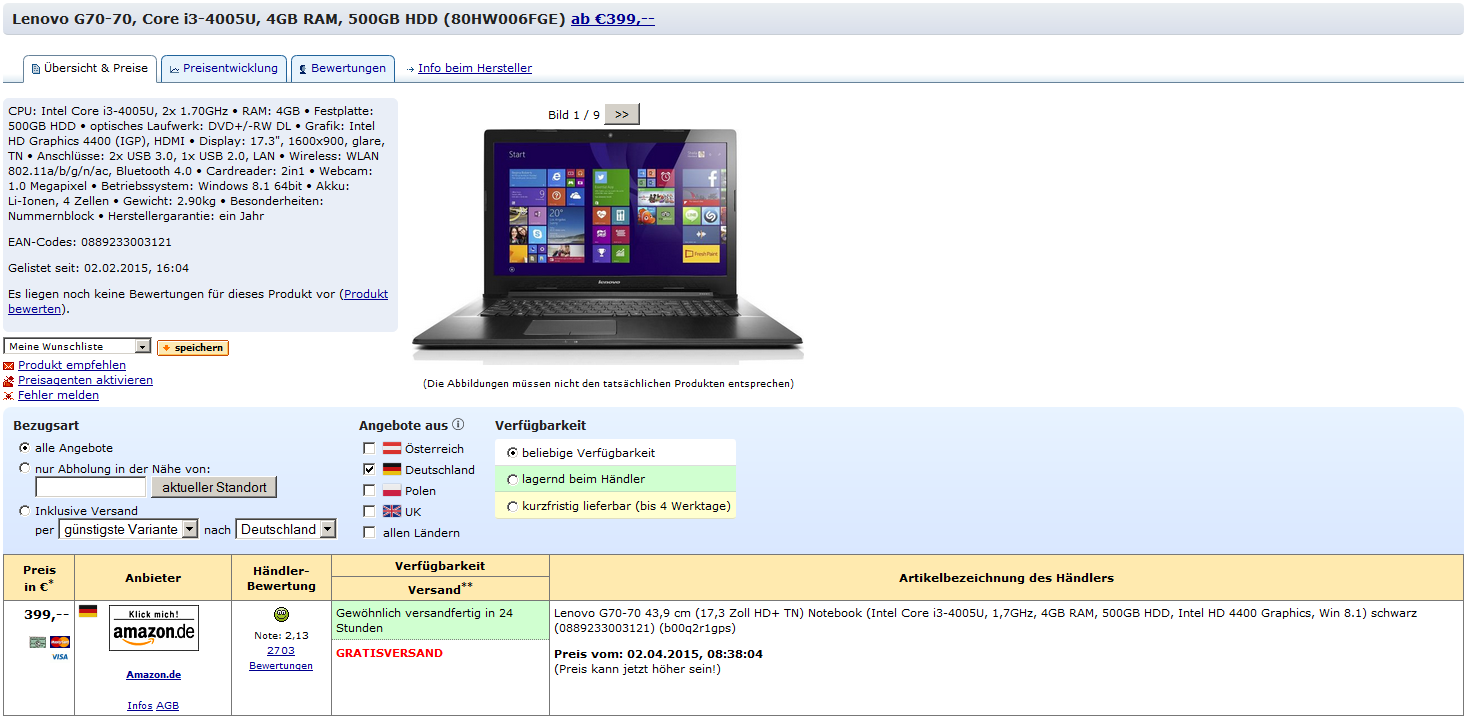The image size is (1466, 718).
Task: Select kurzfristig lieferbar option
Action: pos(513,507)
